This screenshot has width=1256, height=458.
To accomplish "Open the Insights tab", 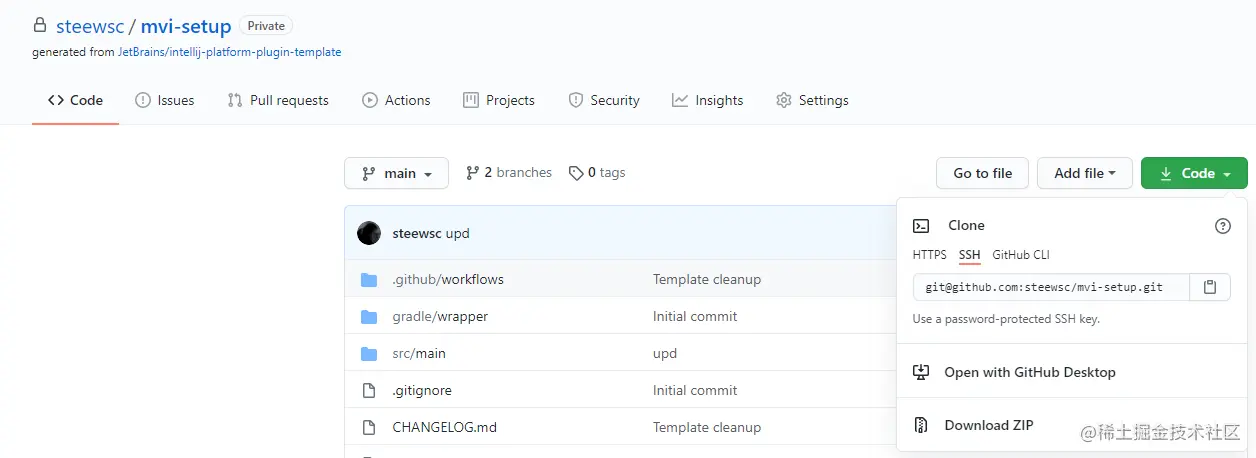I will pos(708,100).
